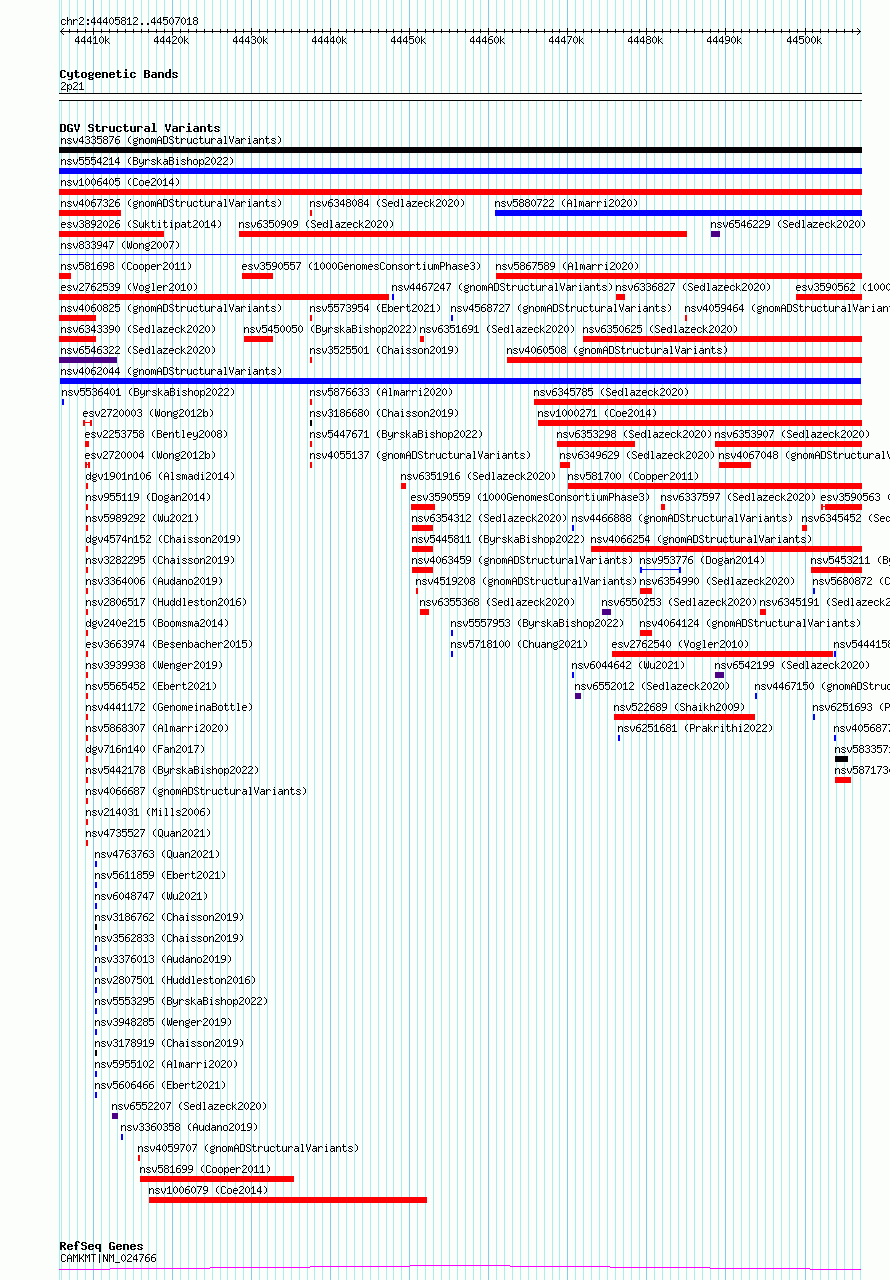This screenshot has width=890, height=1280.
Task: Open the nsv4059707 gnomAD variant label
Action: [248, 1148]
